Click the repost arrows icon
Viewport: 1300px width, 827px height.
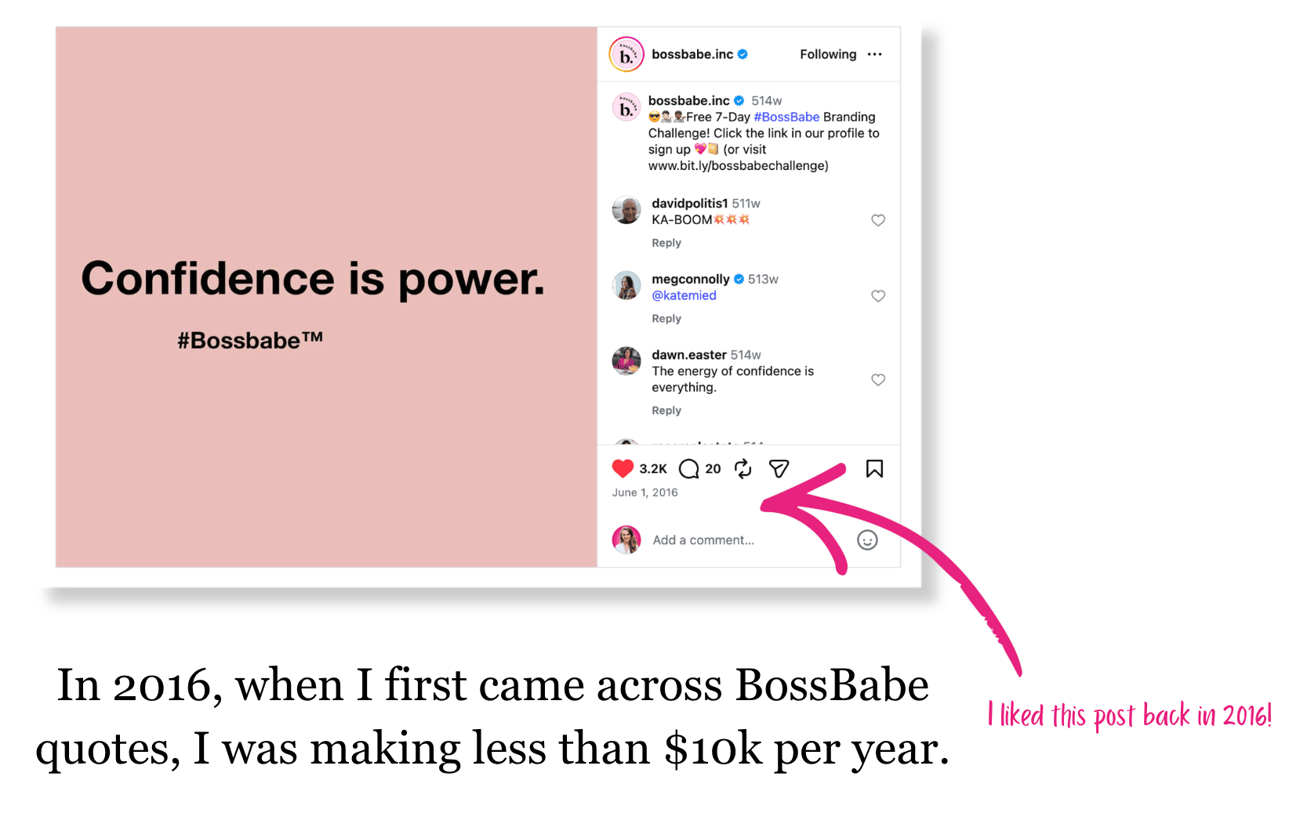pos(743,469)
